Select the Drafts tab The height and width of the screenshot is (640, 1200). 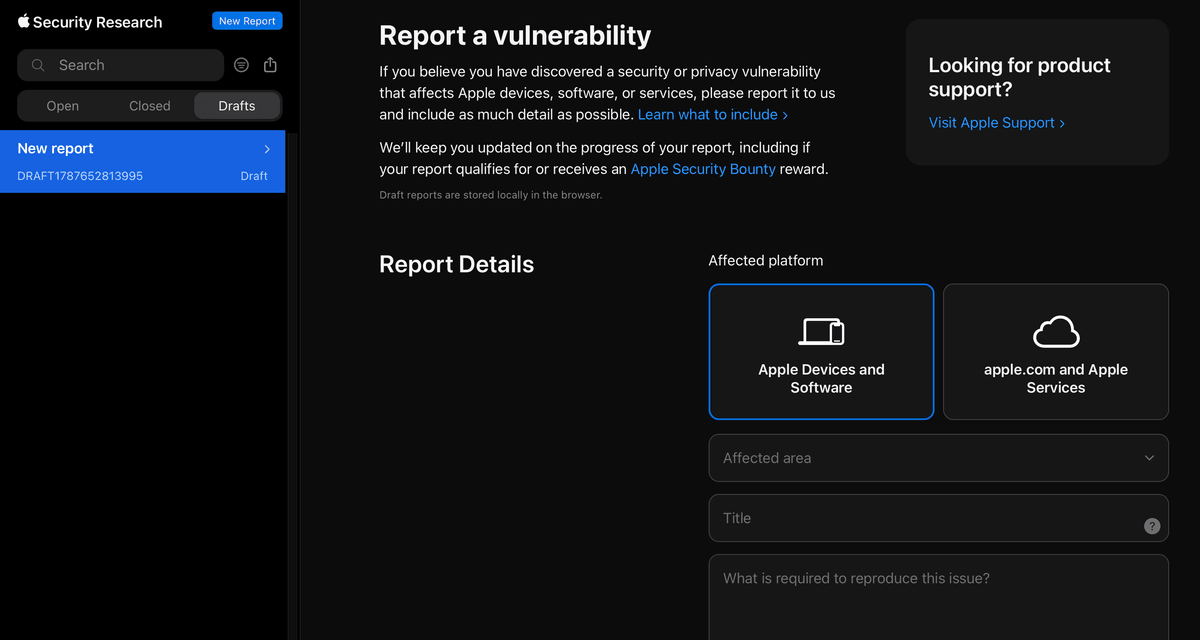(x=237, y=106)
